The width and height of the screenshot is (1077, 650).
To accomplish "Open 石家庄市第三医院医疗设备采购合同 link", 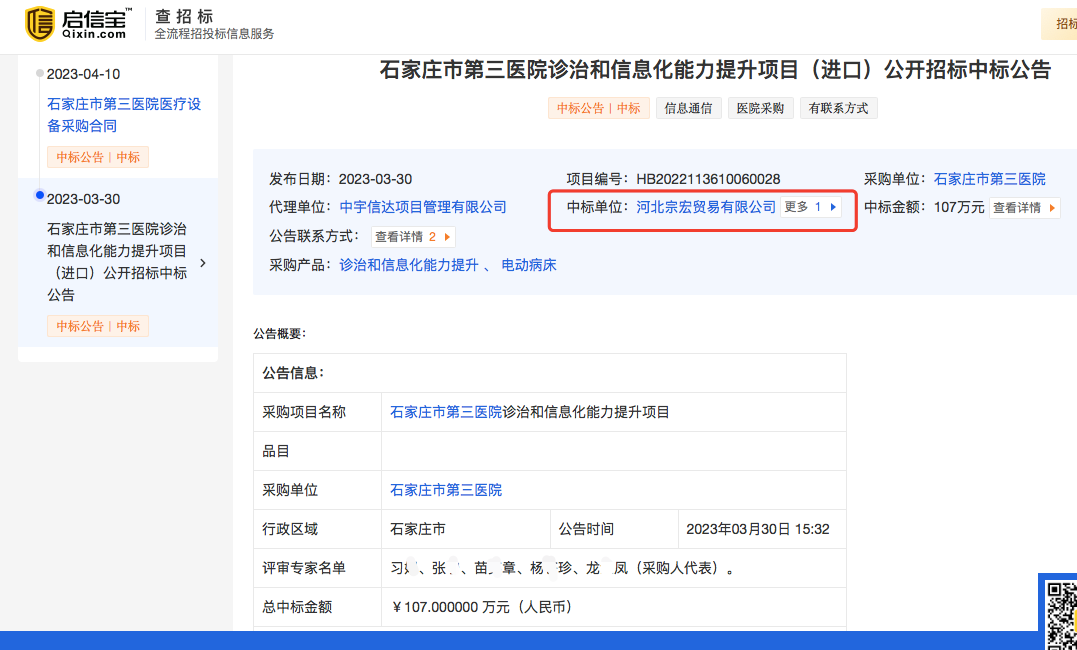I will tap(124, 115).
